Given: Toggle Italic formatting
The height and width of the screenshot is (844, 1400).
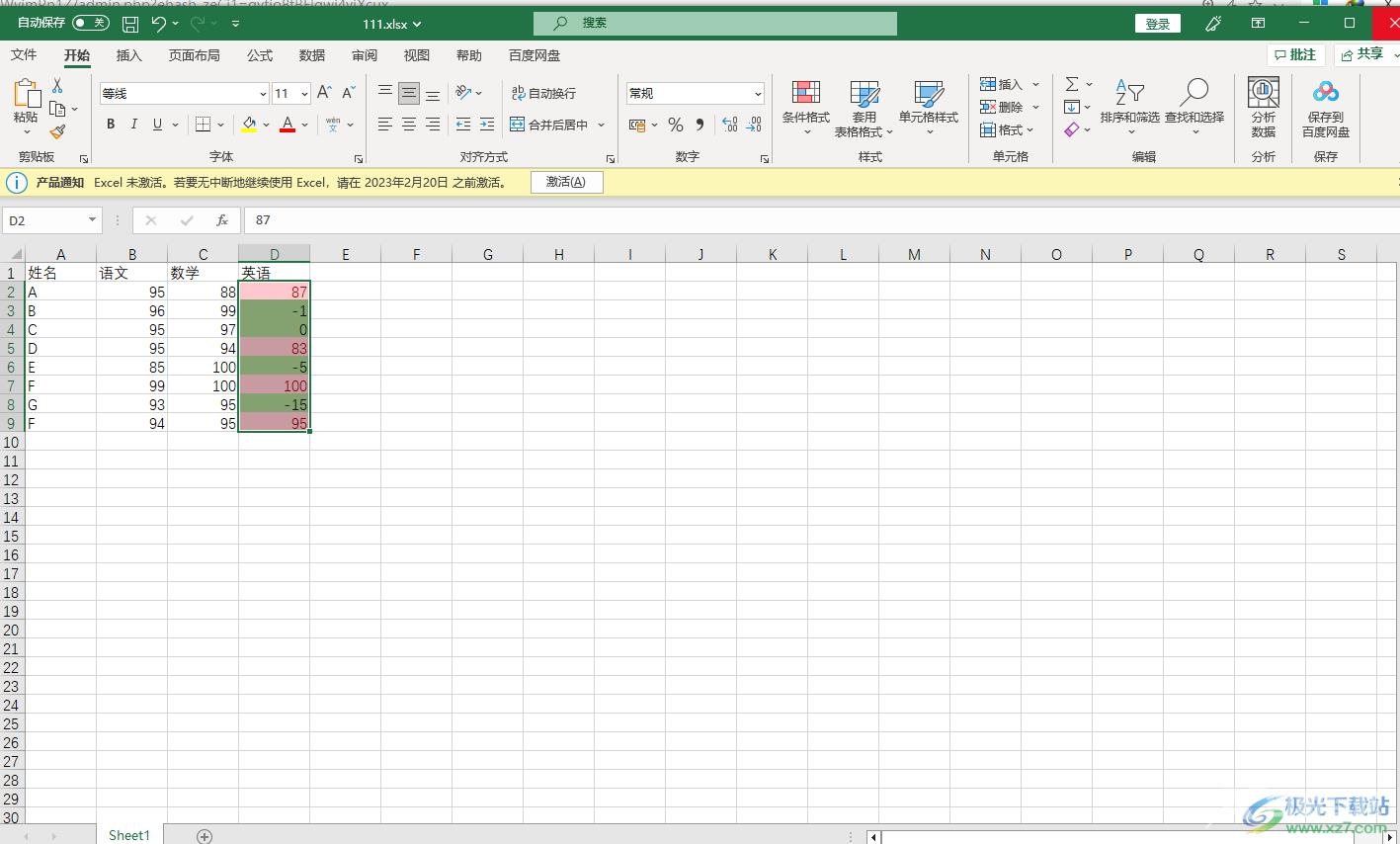Looking at the screenshot, I should [x=133, y=125].
